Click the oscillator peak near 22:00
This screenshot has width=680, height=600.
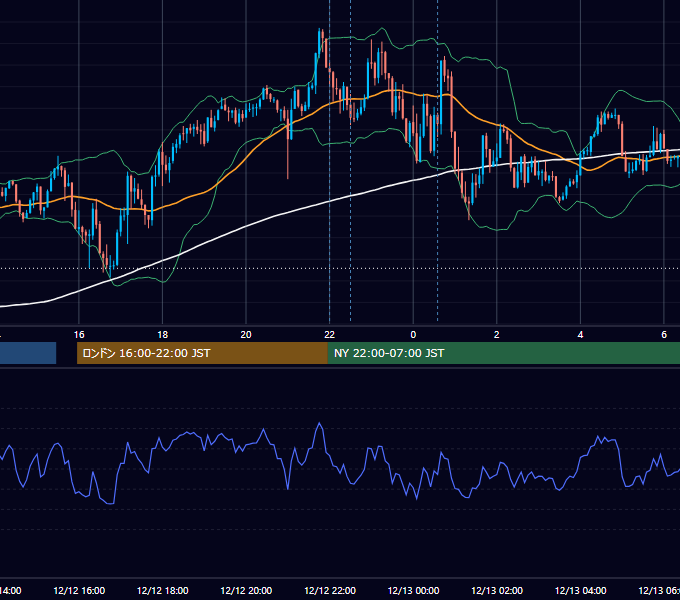click(x=320, y=424)
